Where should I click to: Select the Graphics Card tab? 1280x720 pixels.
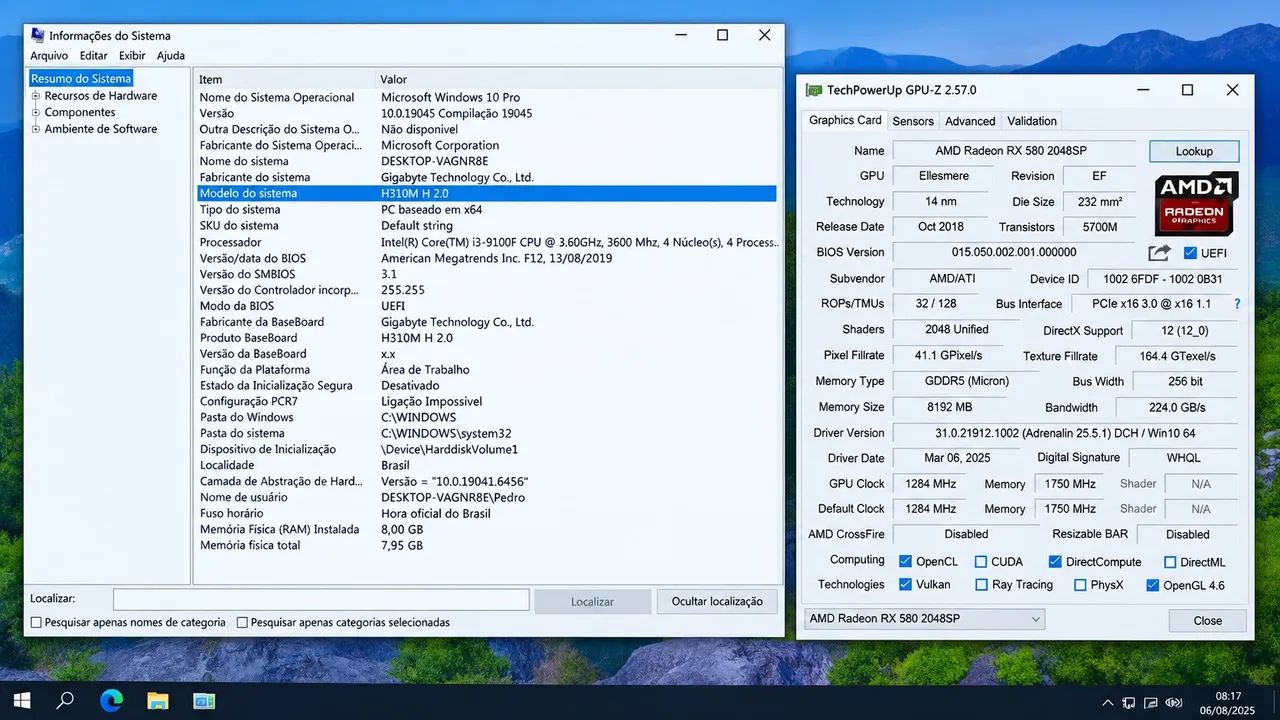[x=845, y=120]
